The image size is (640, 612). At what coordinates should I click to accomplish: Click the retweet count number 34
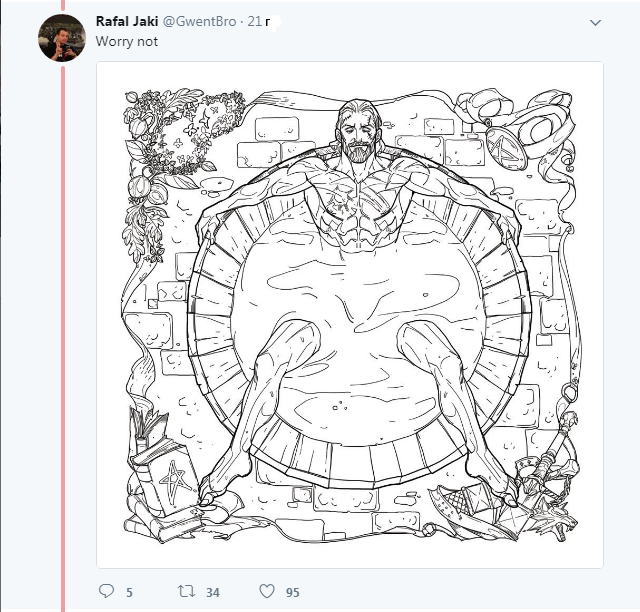(x=213, y=593)
